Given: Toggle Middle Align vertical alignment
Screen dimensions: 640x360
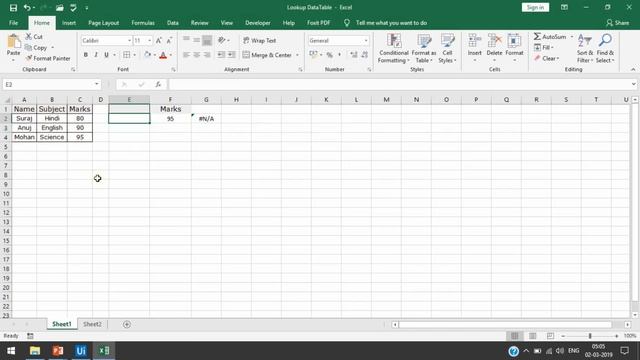Looking at the screenshot, I should pos(197,40).
